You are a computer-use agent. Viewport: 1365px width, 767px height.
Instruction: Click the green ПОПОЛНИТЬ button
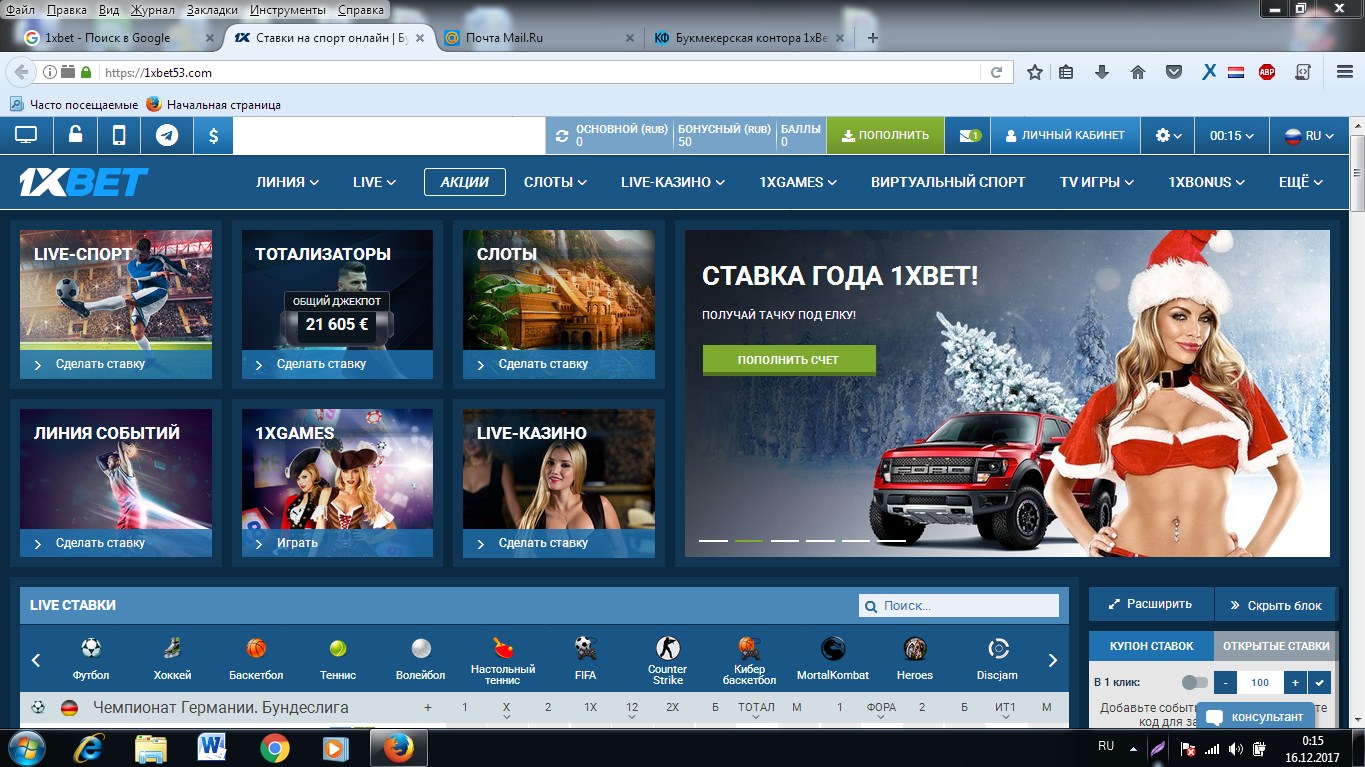click(x=885, y=135)
